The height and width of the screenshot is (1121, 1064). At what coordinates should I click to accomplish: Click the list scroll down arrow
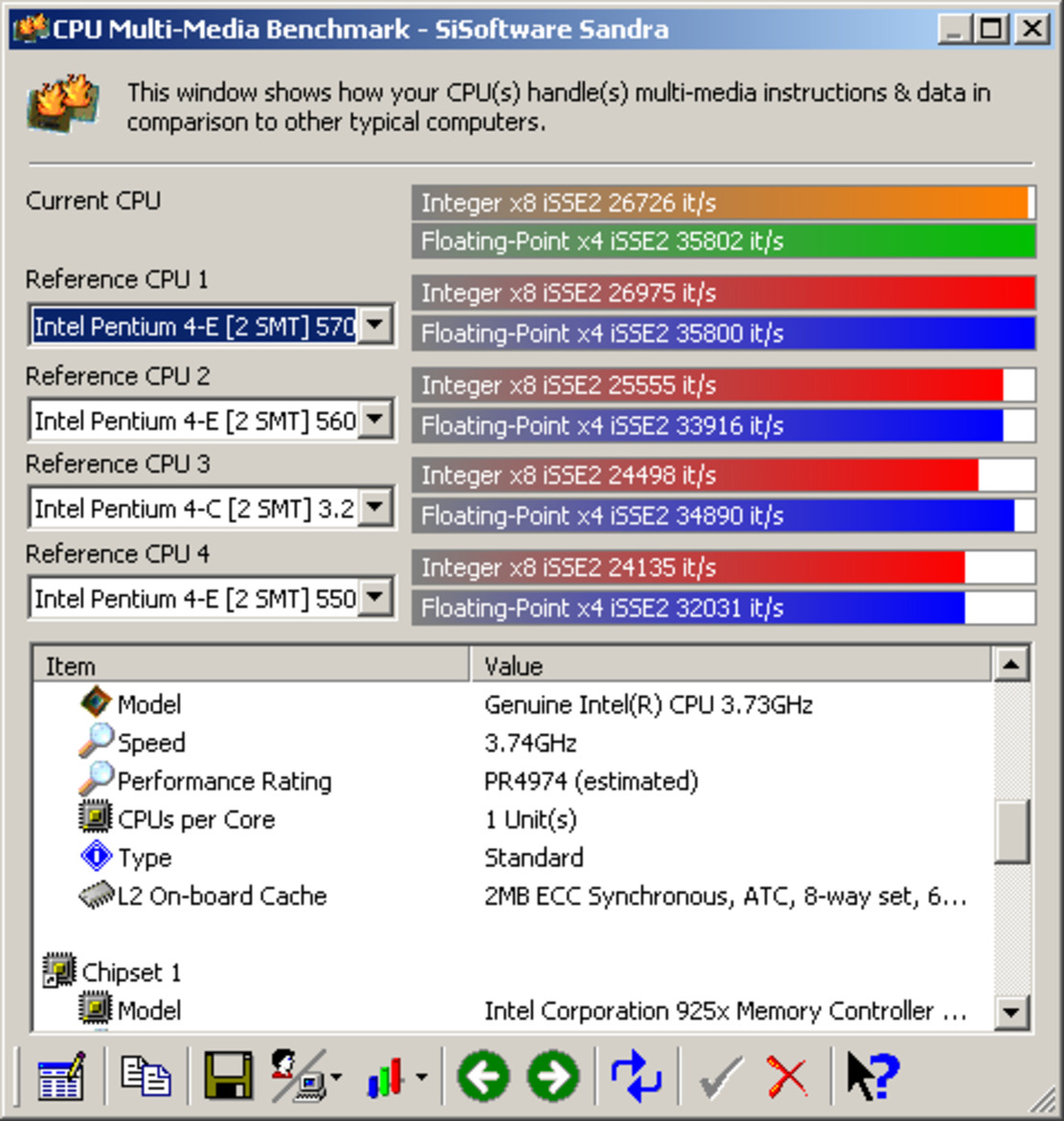click(1011, 1012)
